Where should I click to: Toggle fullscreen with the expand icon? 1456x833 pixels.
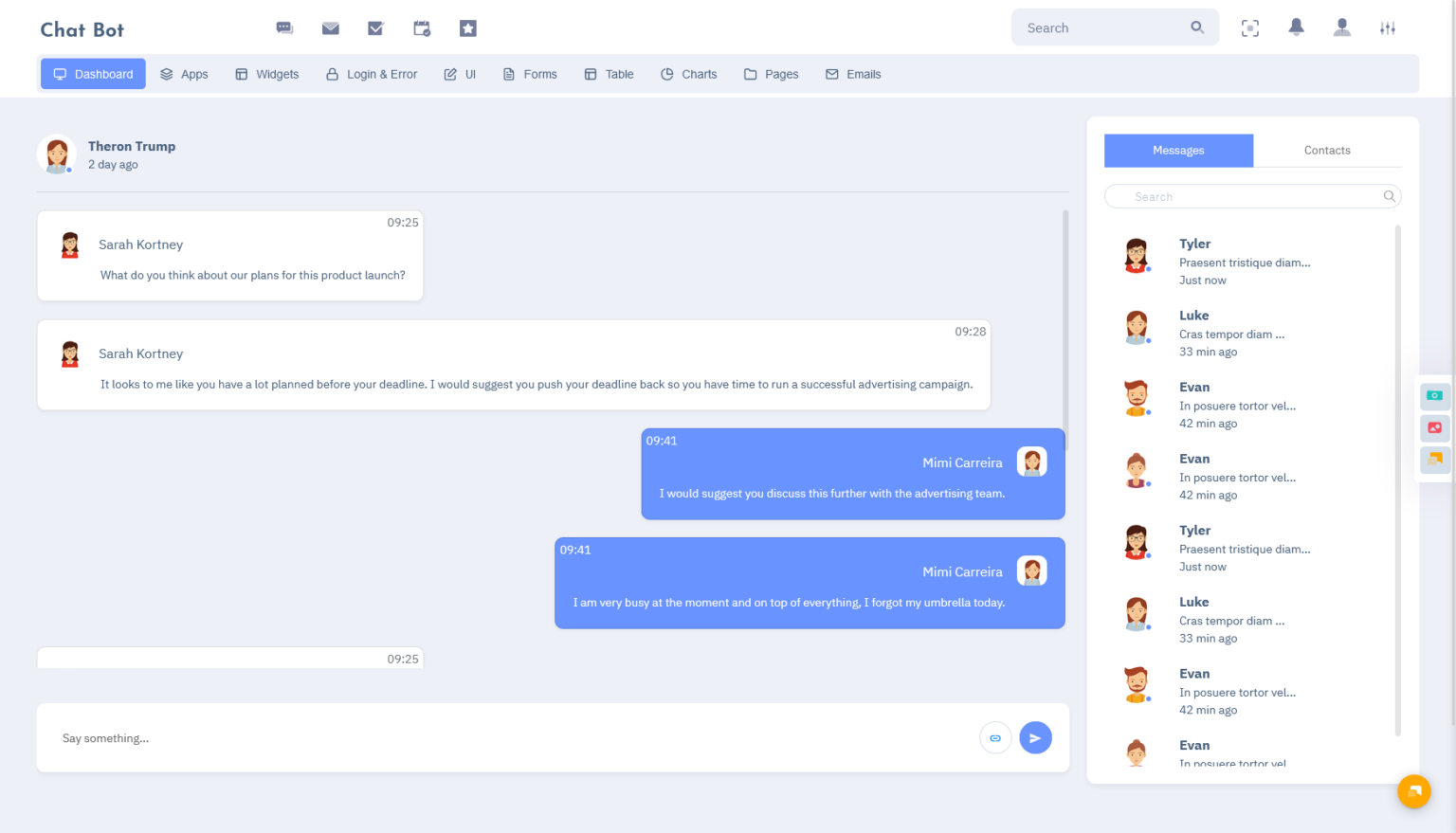(1250, 27)
